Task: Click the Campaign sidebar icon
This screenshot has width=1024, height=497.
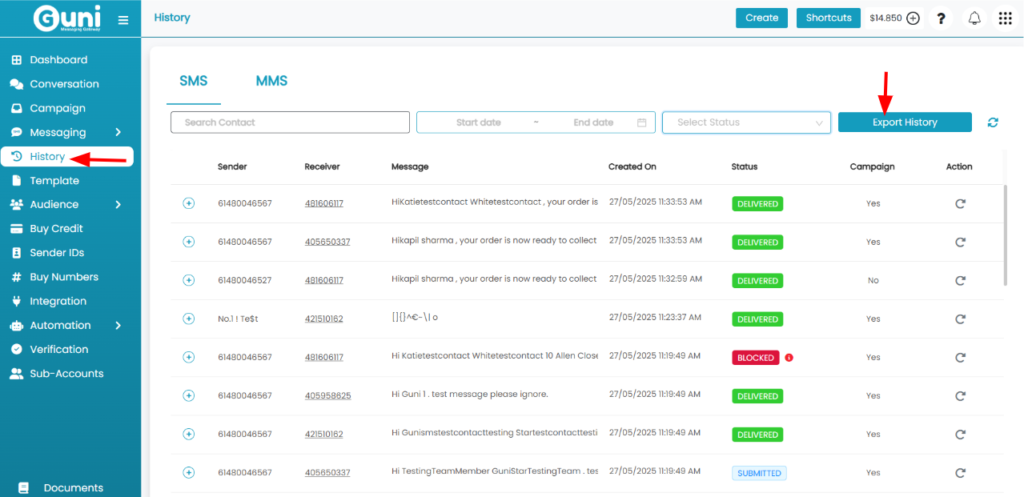Action: [17, 108]
